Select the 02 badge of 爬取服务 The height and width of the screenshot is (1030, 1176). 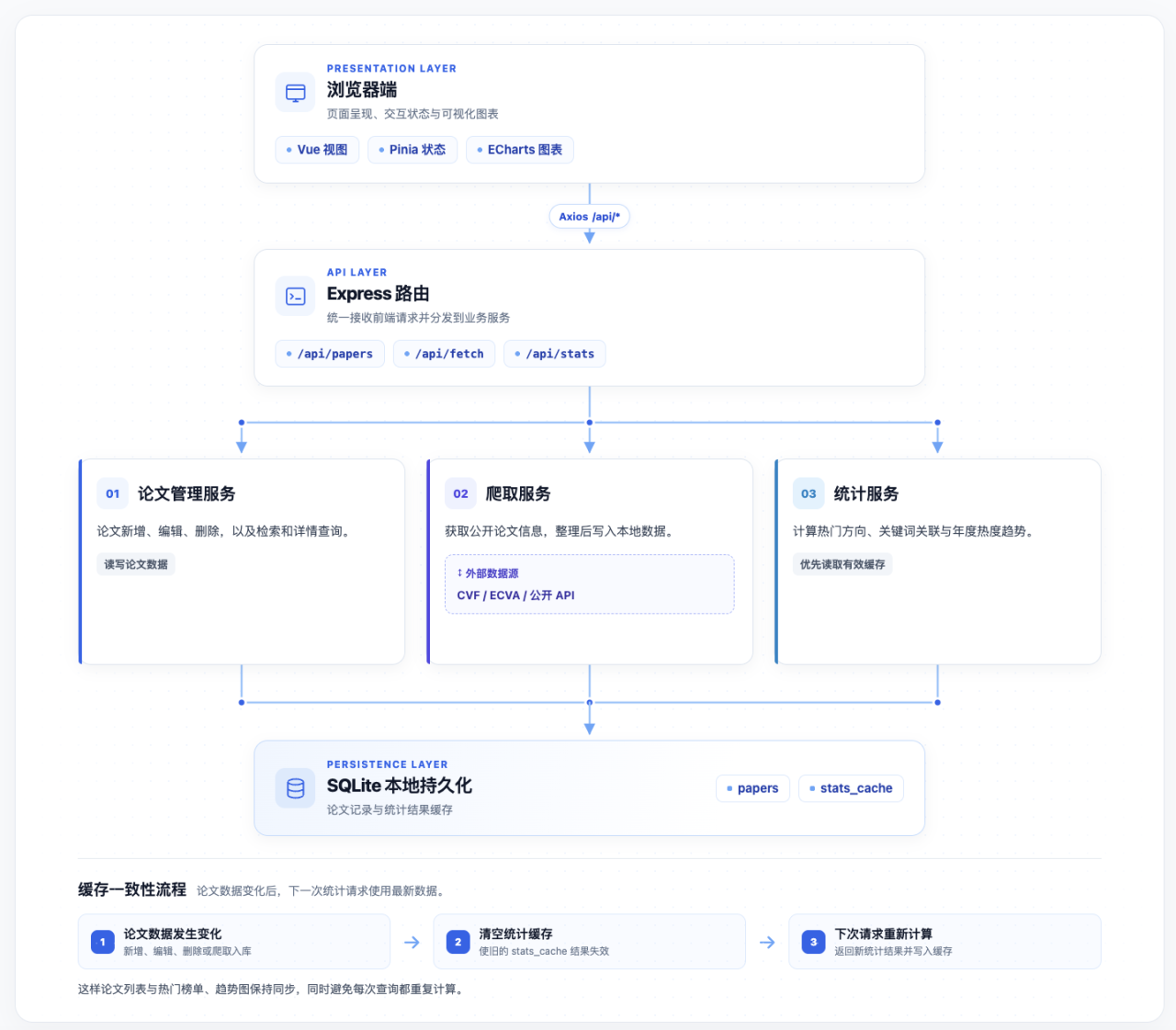pyautogui.click(x=460, y=493)
